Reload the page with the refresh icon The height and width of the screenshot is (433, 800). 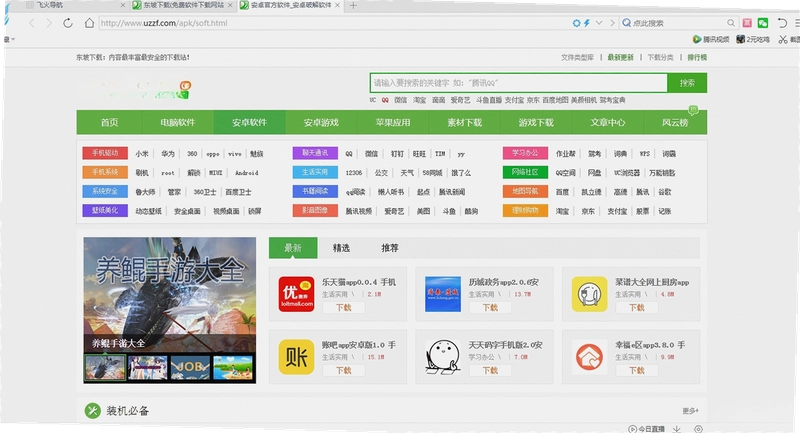click(x=68, y=23)
